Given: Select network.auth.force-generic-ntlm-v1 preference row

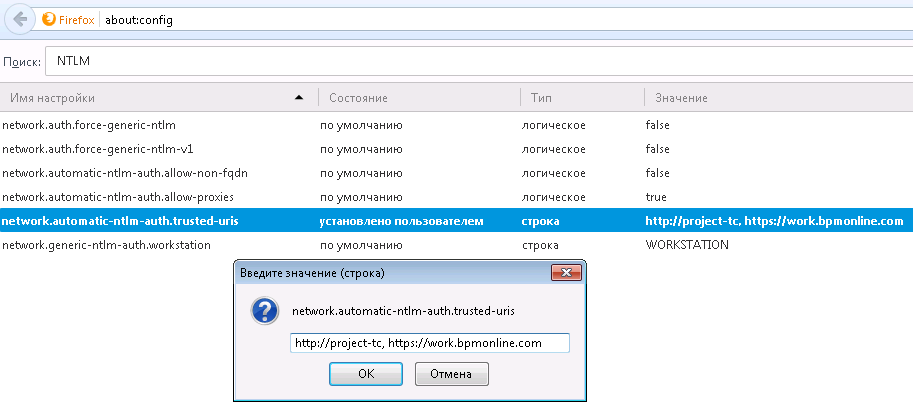Looking at the screenshot, I should 456,149.
